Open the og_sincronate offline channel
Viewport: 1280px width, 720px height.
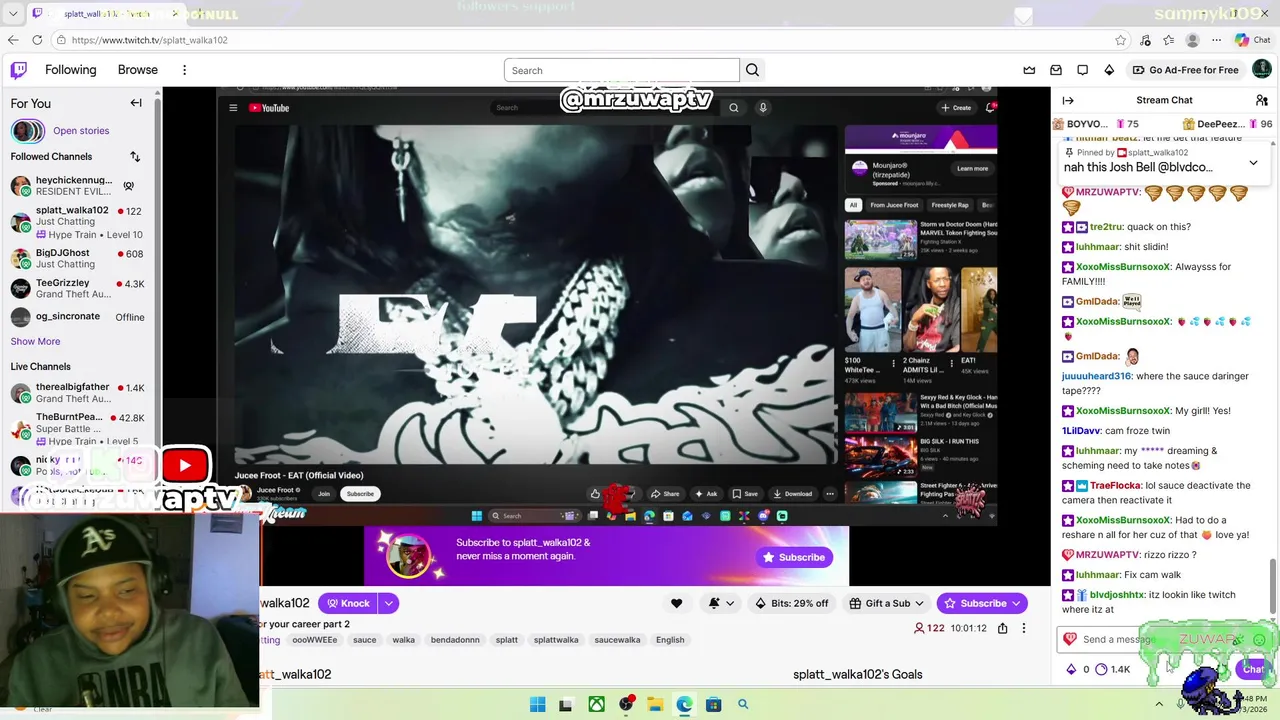pos(78,317)
